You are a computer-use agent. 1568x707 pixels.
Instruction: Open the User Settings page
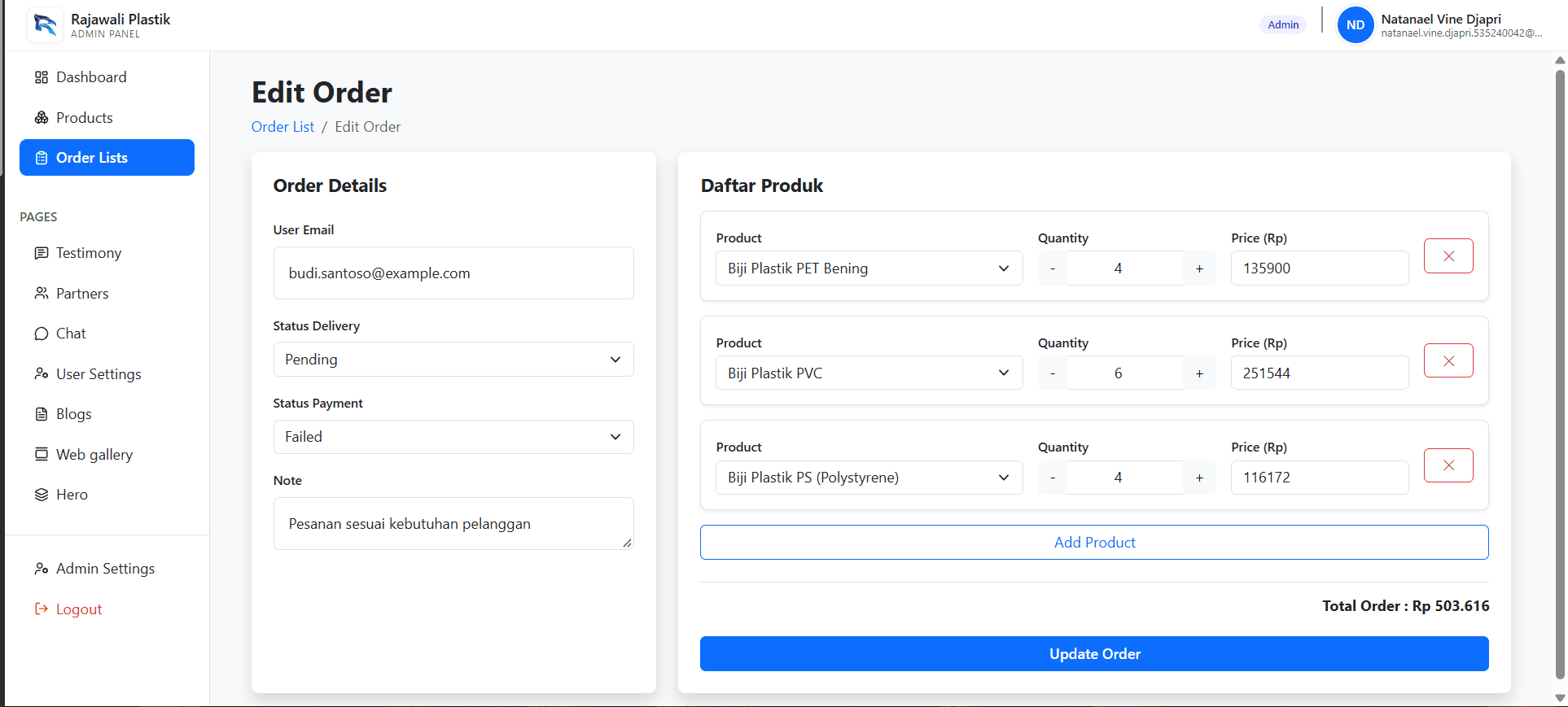107,374
